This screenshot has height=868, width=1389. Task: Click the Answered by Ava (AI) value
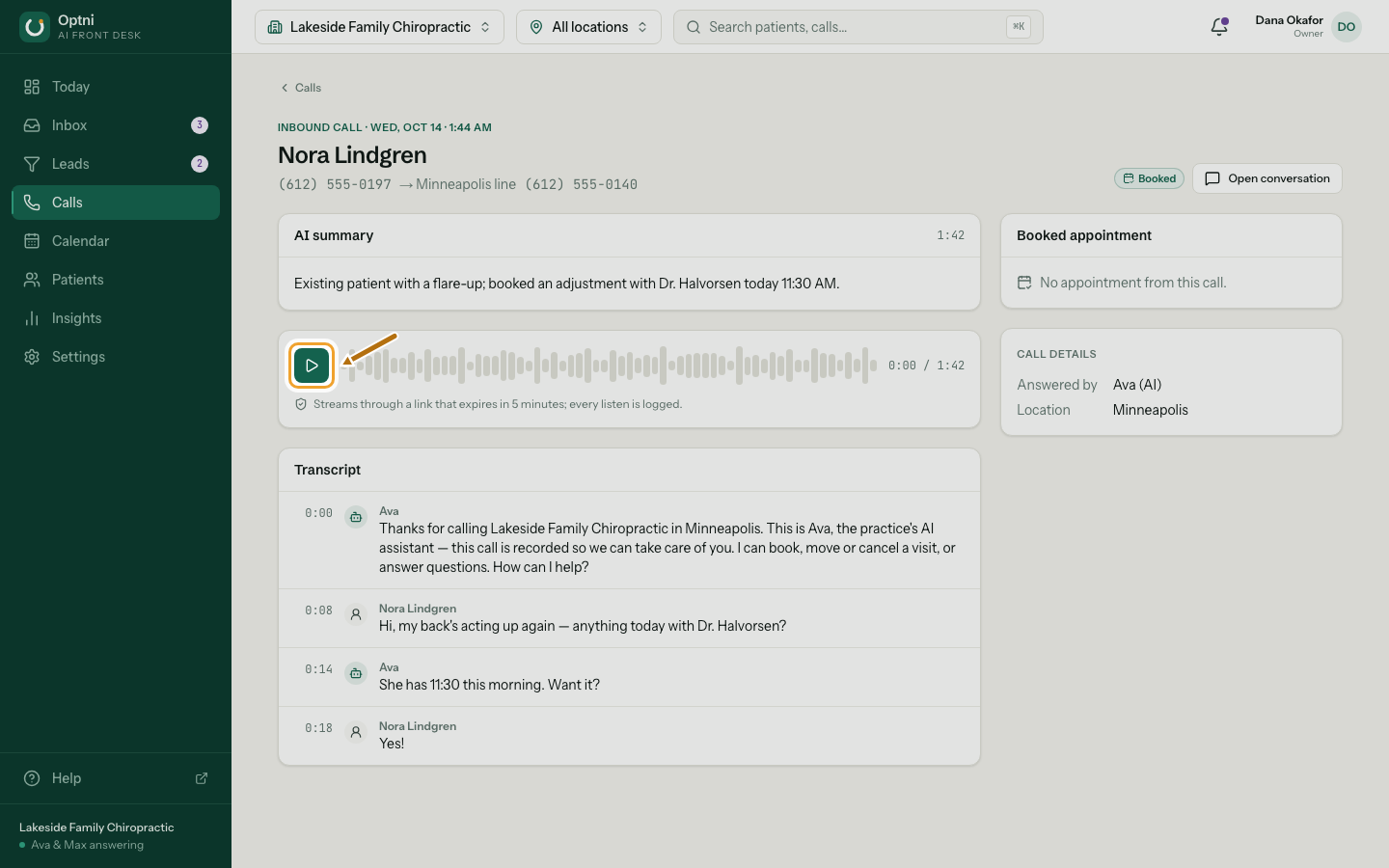1137,385
